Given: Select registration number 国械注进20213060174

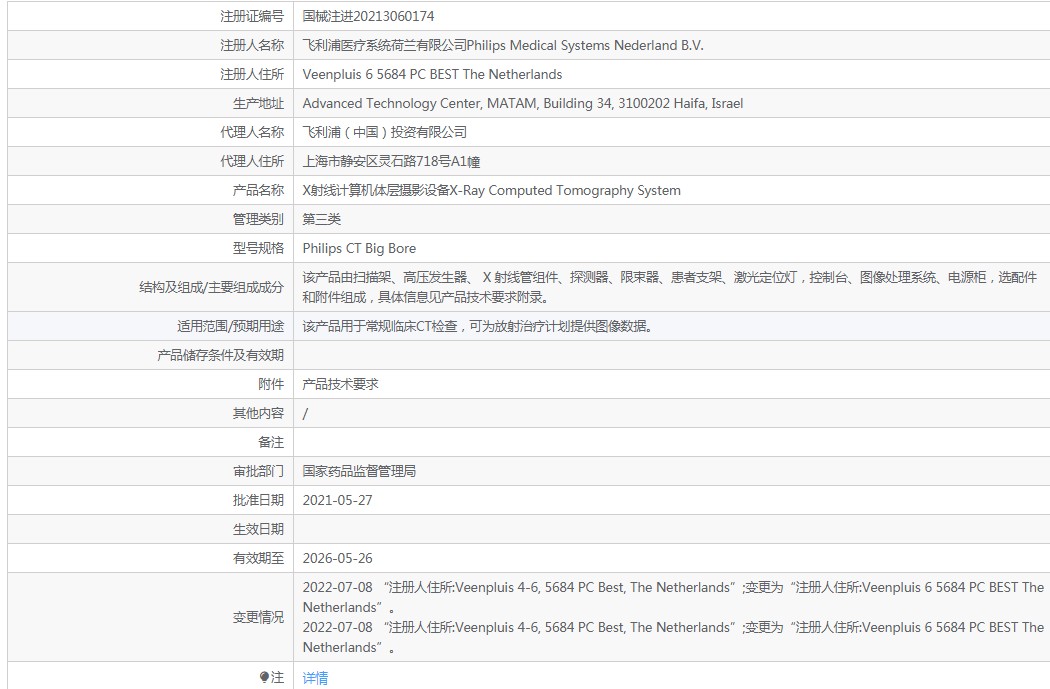Looking at the screenshot, I should point(368,16).
